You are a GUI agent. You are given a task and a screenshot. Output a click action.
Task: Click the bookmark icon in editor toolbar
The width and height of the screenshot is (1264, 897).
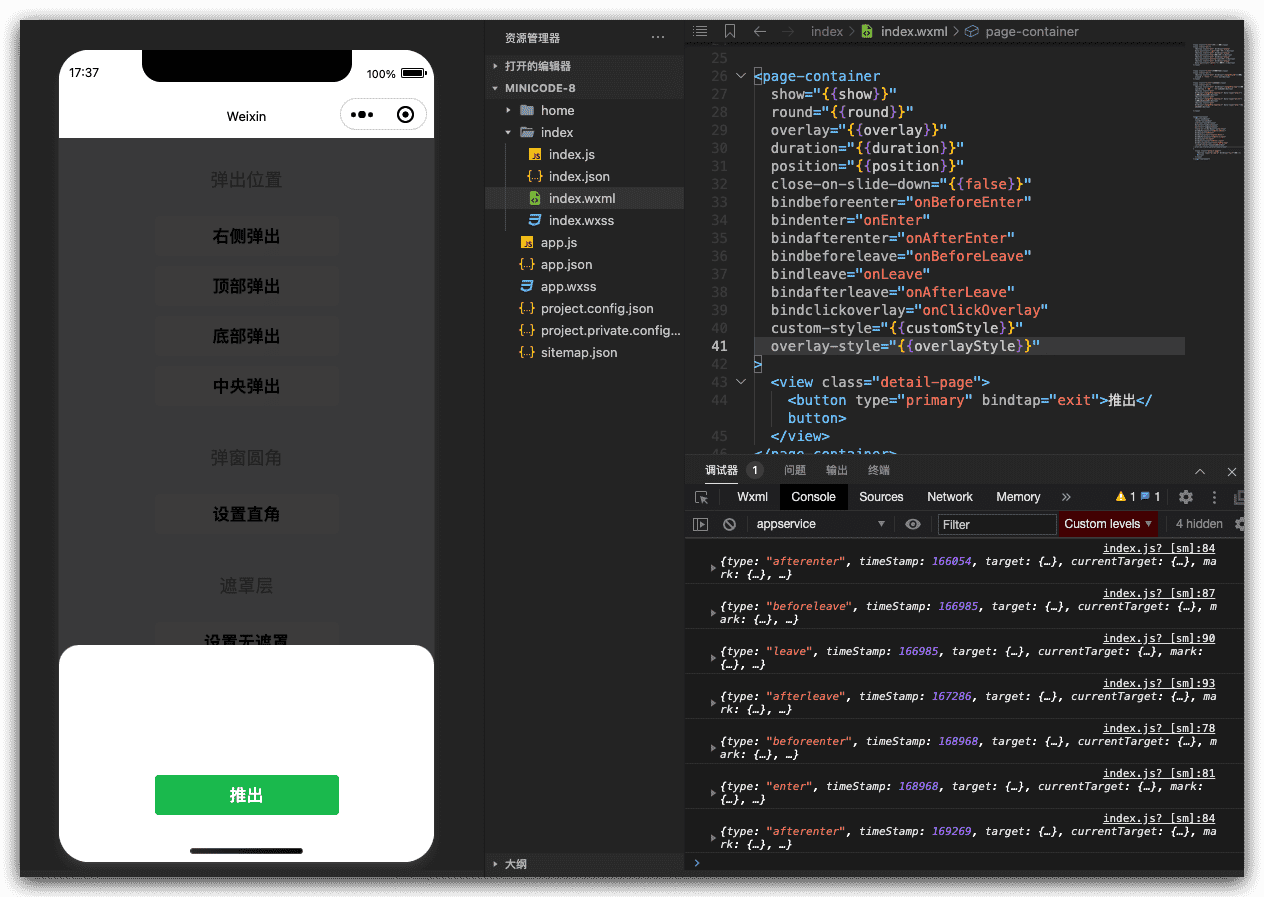point(730,31)
